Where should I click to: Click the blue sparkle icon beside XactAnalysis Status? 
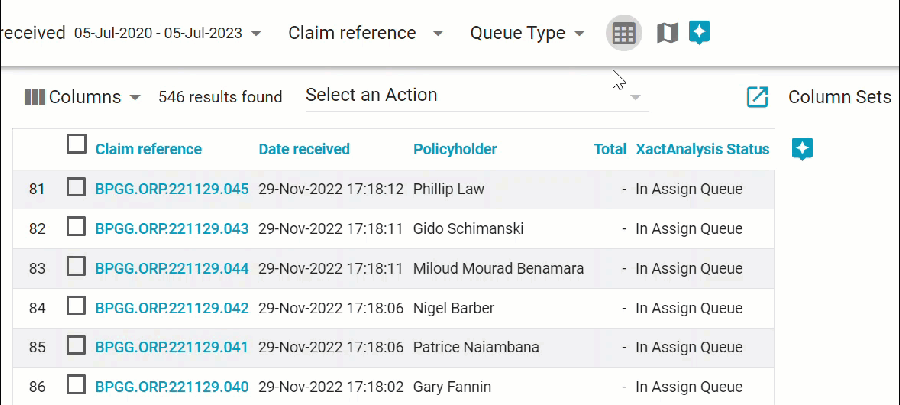pyautogui.click(x=802, y=149)
